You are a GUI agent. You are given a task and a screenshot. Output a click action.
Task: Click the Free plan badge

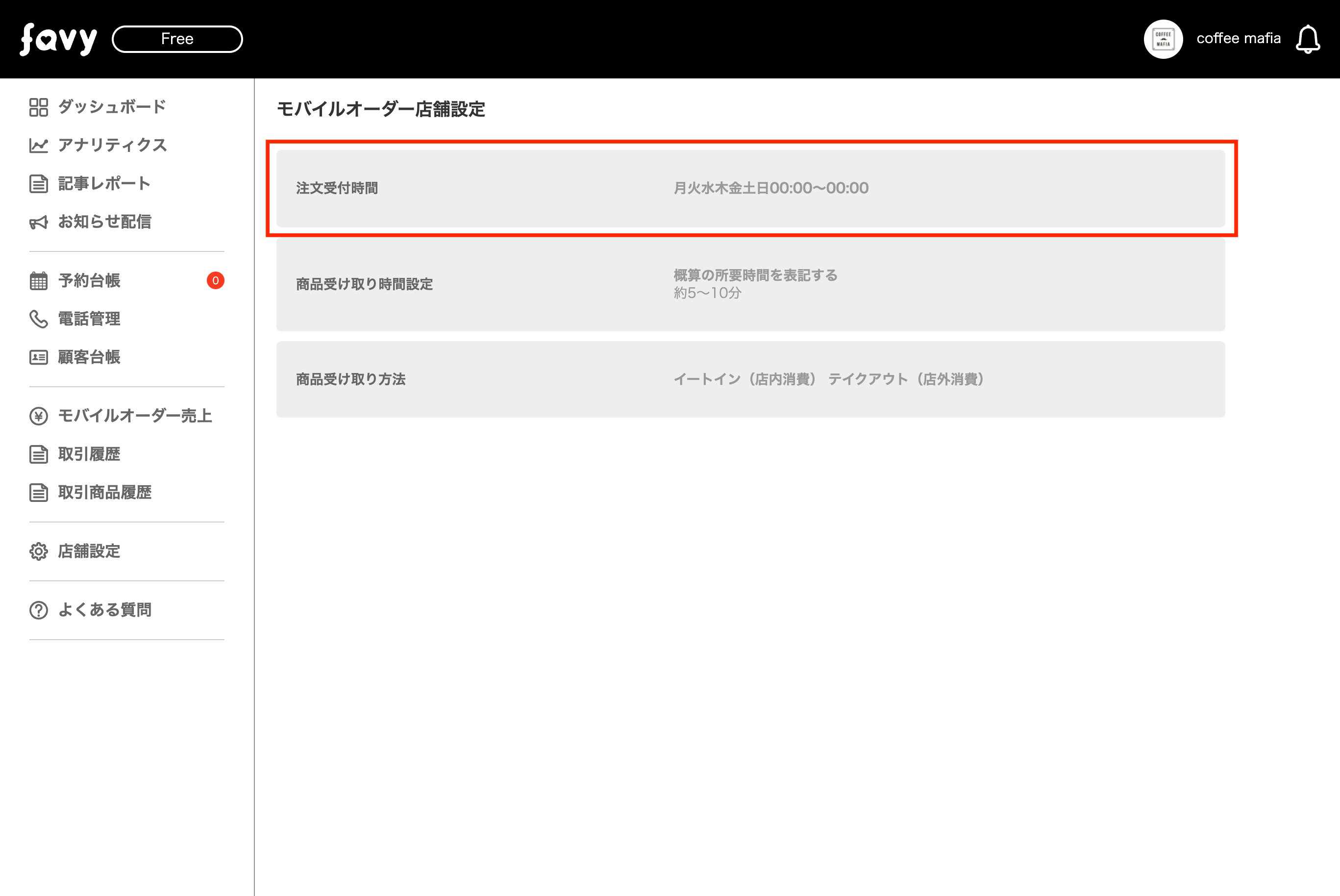point(177,39)
